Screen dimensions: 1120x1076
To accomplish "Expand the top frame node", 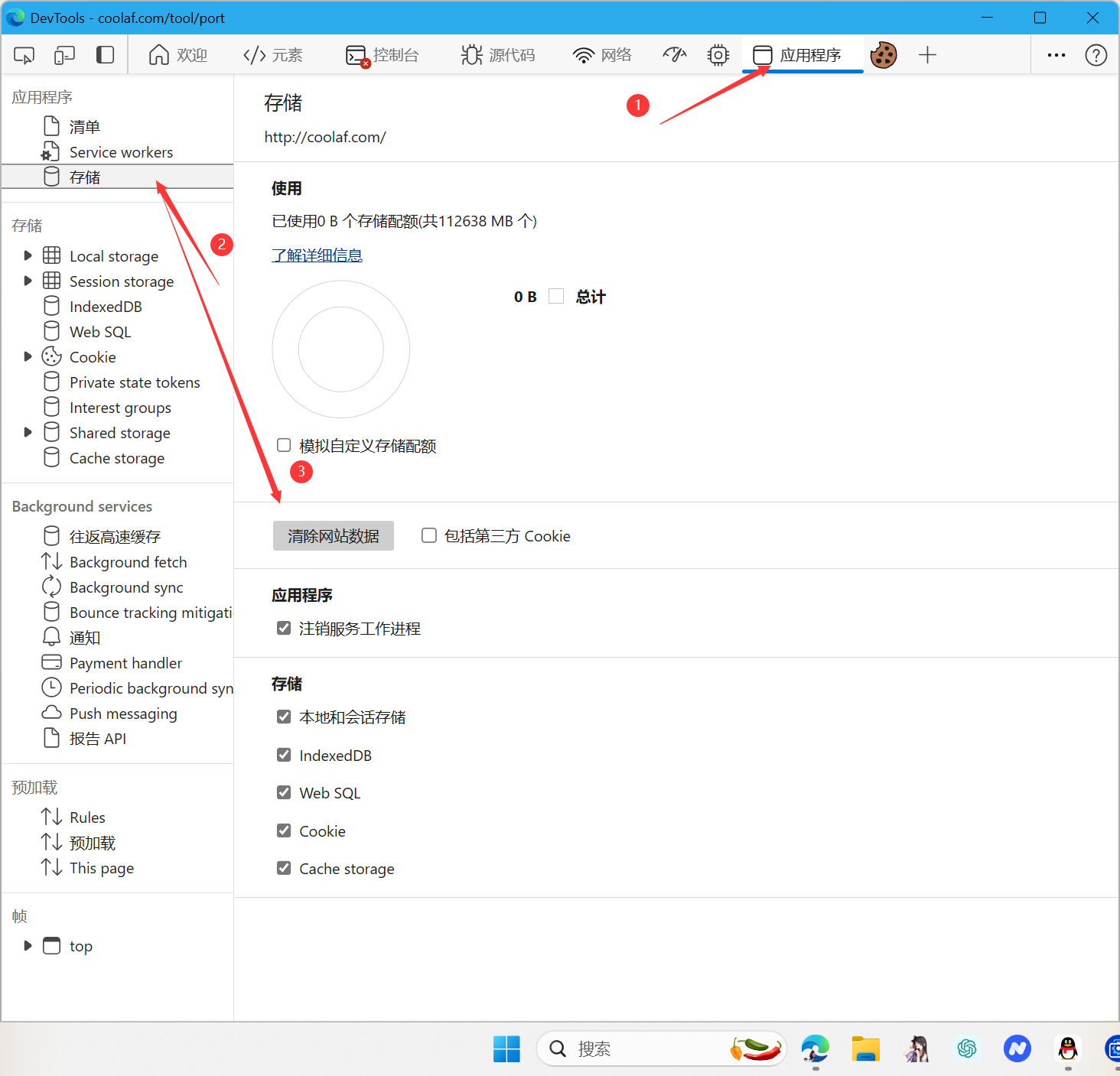I will (x=28, y=945).
